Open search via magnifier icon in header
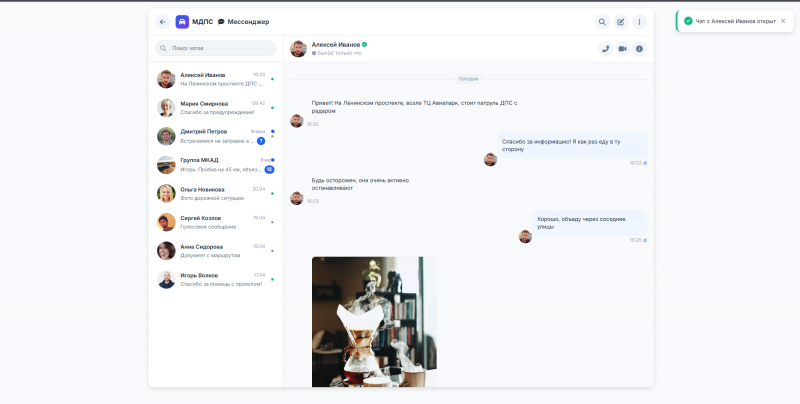Image resolution: width=800 pixels, height=404 pixels. [602, 22]
